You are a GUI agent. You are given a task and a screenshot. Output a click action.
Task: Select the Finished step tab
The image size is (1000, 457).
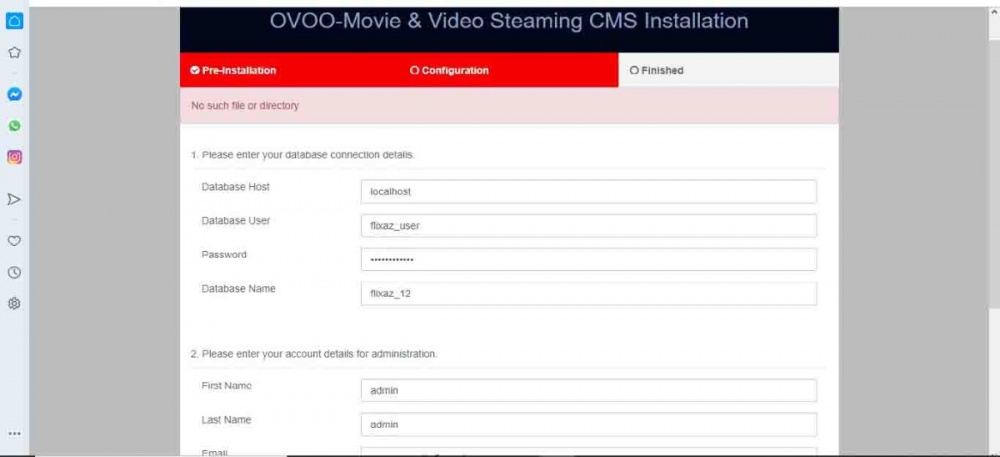coord(728,71)
